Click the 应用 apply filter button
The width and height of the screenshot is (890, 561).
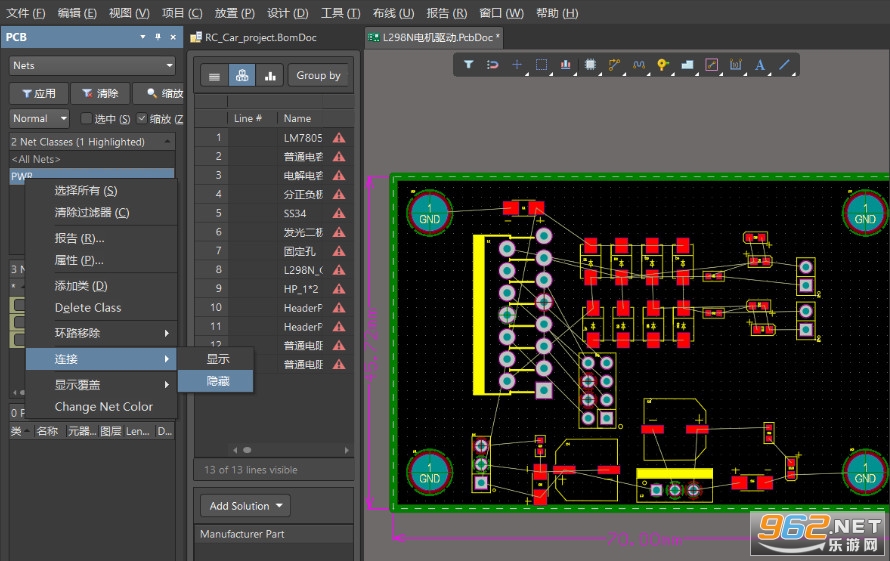click(x=39, y=93)
